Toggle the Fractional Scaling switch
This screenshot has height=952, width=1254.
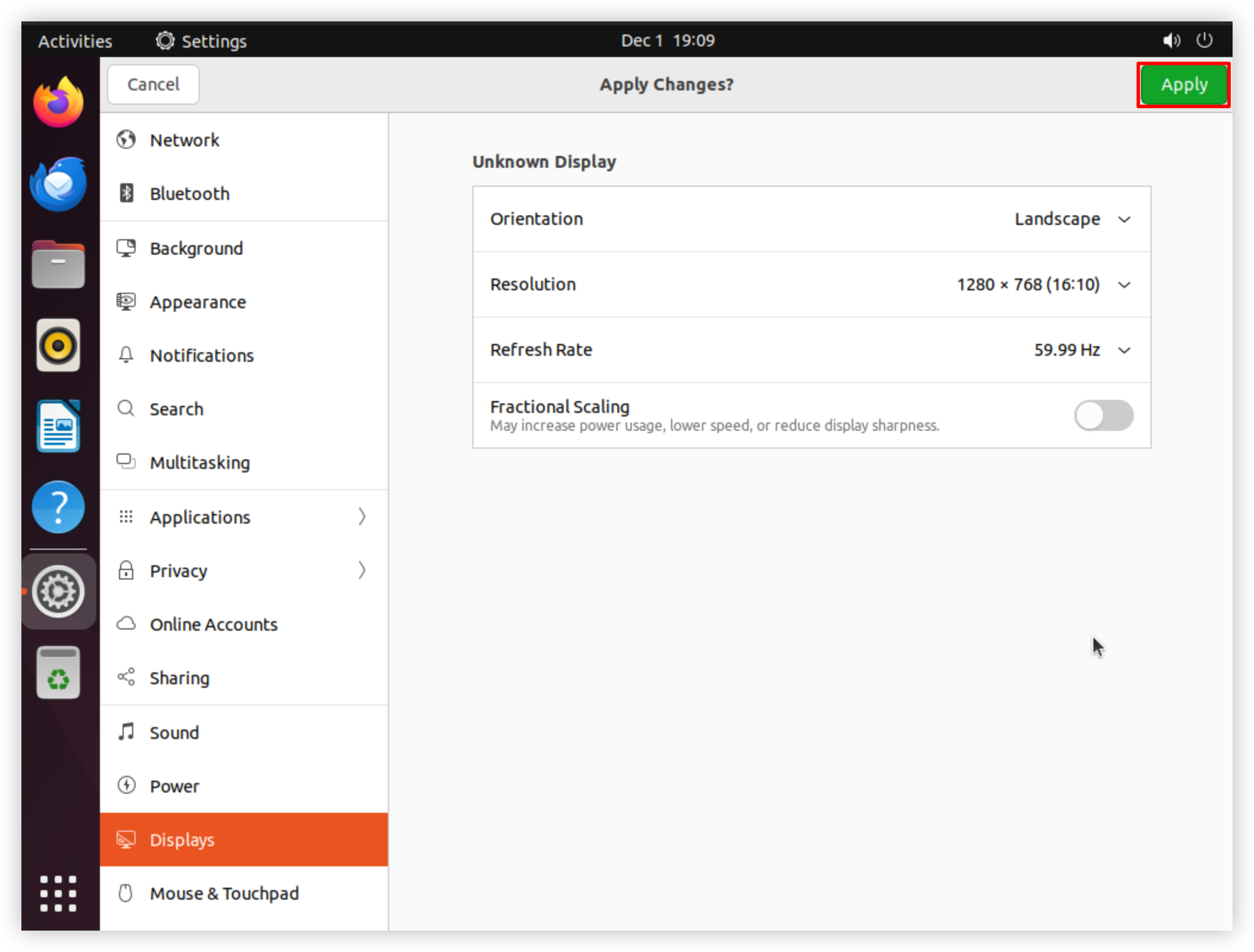(1103, 415)
